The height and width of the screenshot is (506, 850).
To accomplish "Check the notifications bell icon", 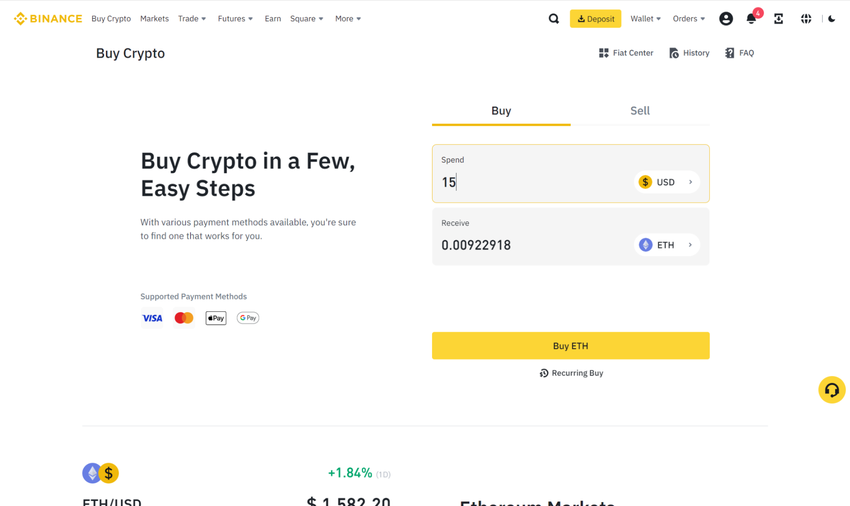I will pyautogui.click(x=751, y=19).
